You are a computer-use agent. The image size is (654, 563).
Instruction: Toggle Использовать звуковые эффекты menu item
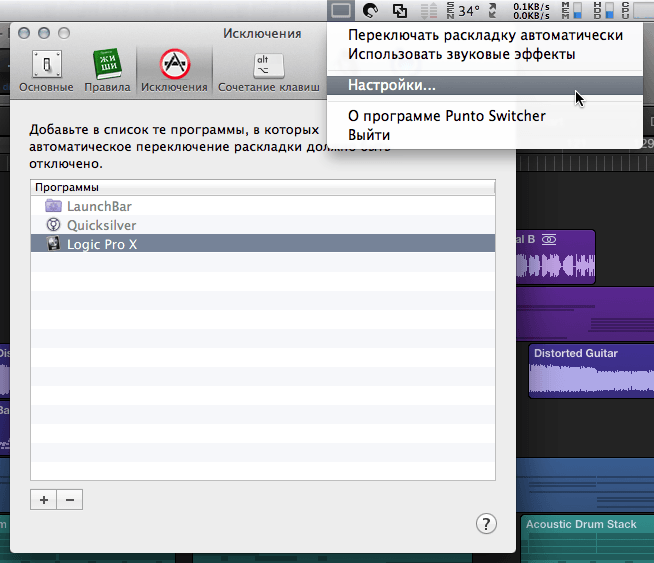[485, 54]
